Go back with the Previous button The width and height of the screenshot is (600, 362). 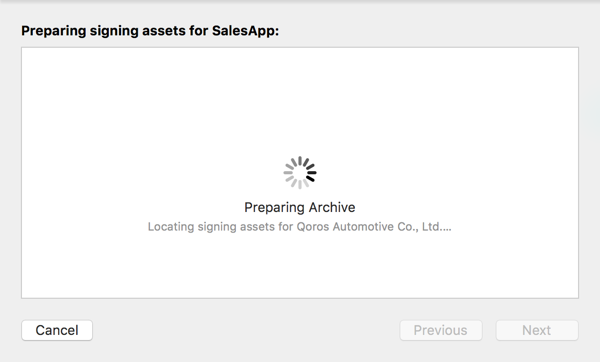[441, 330]
